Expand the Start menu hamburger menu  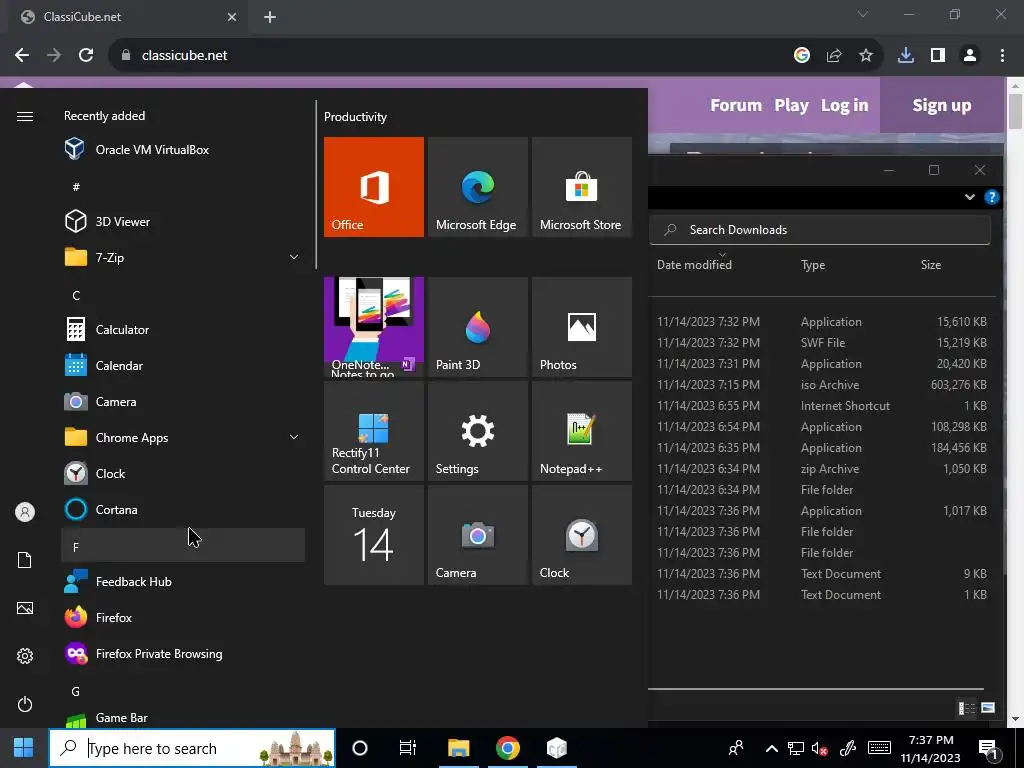[x=25, y=116]
